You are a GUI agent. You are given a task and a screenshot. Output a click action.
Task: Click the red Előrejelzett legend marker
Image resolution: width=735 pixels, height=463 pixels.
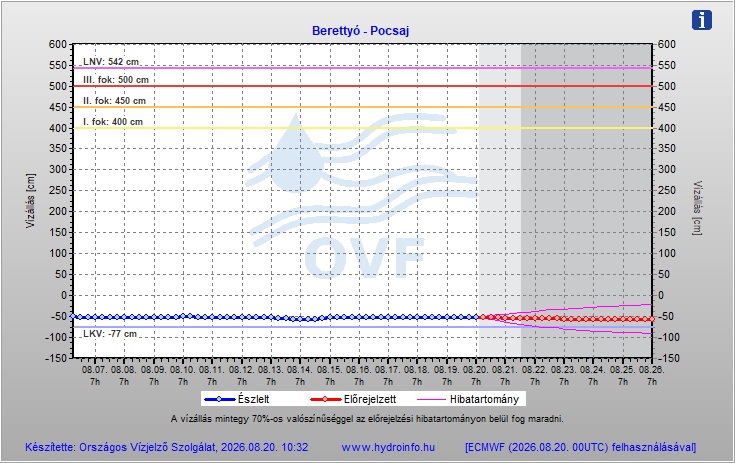point(325,399)
